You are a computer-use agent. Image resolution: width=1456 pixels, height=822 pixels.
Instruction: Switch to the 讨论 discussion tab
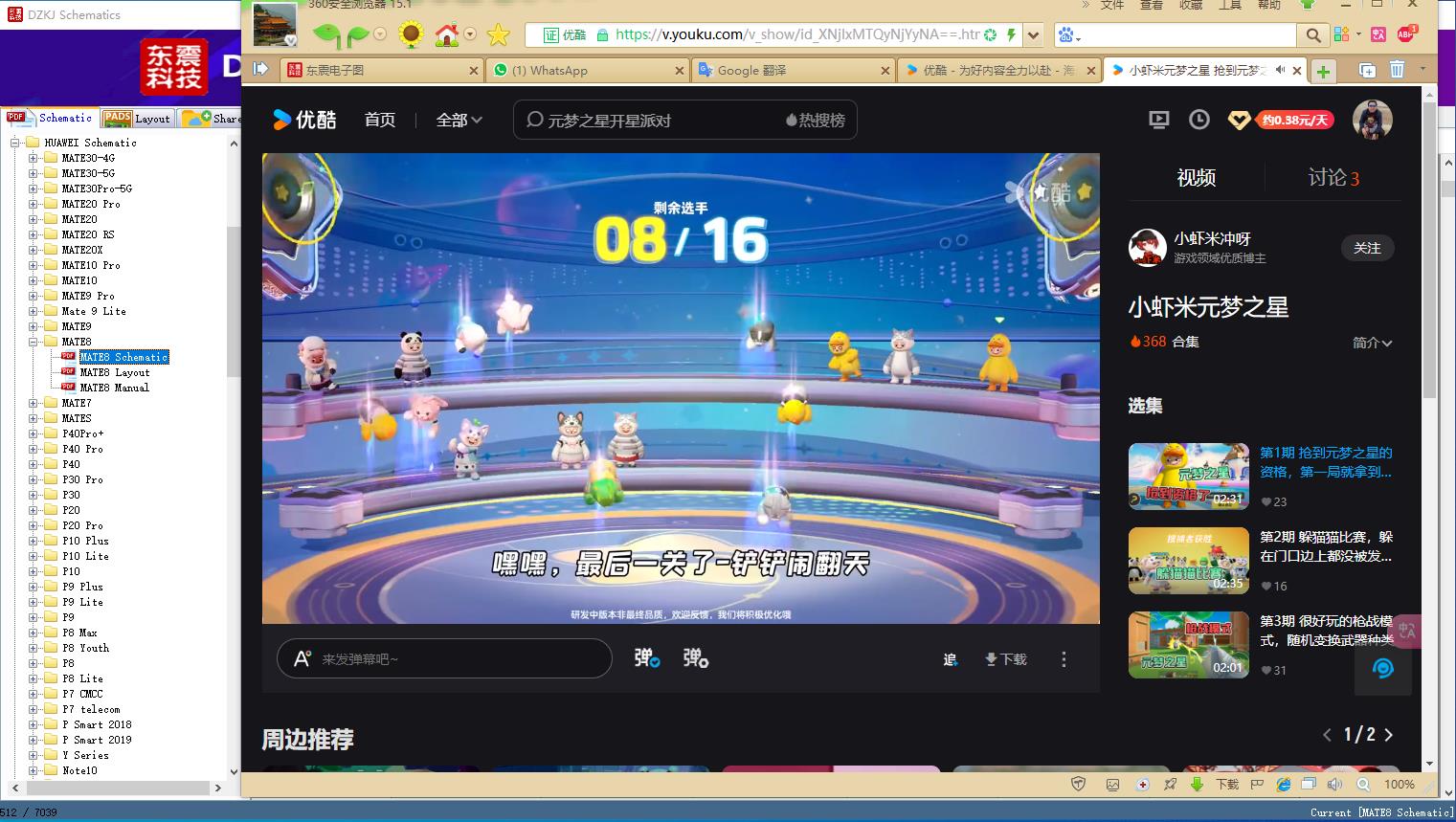[1333, 177]
